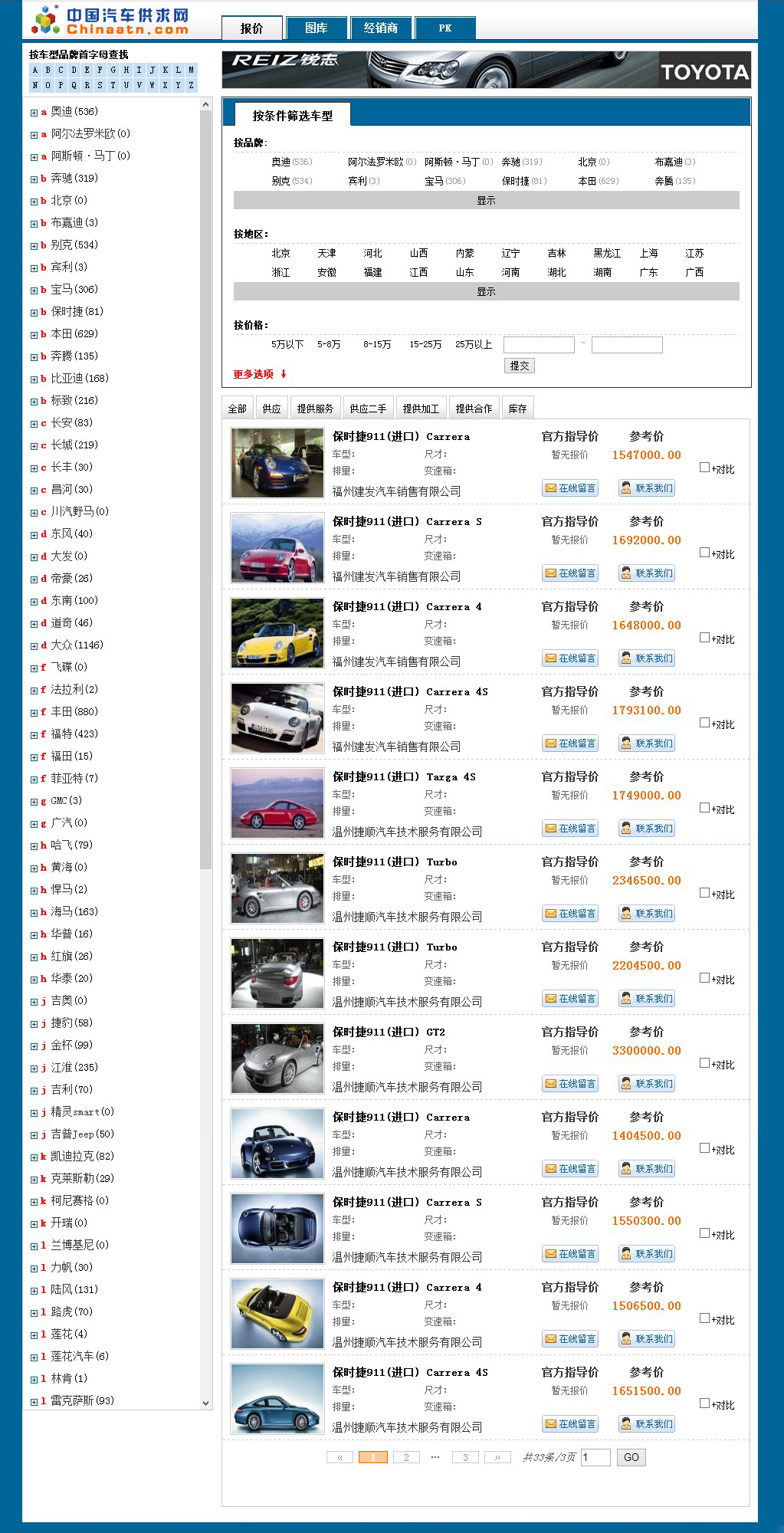Expand the 本田 (629) tree node
The image size is (784, 1533).
(34, 335)
